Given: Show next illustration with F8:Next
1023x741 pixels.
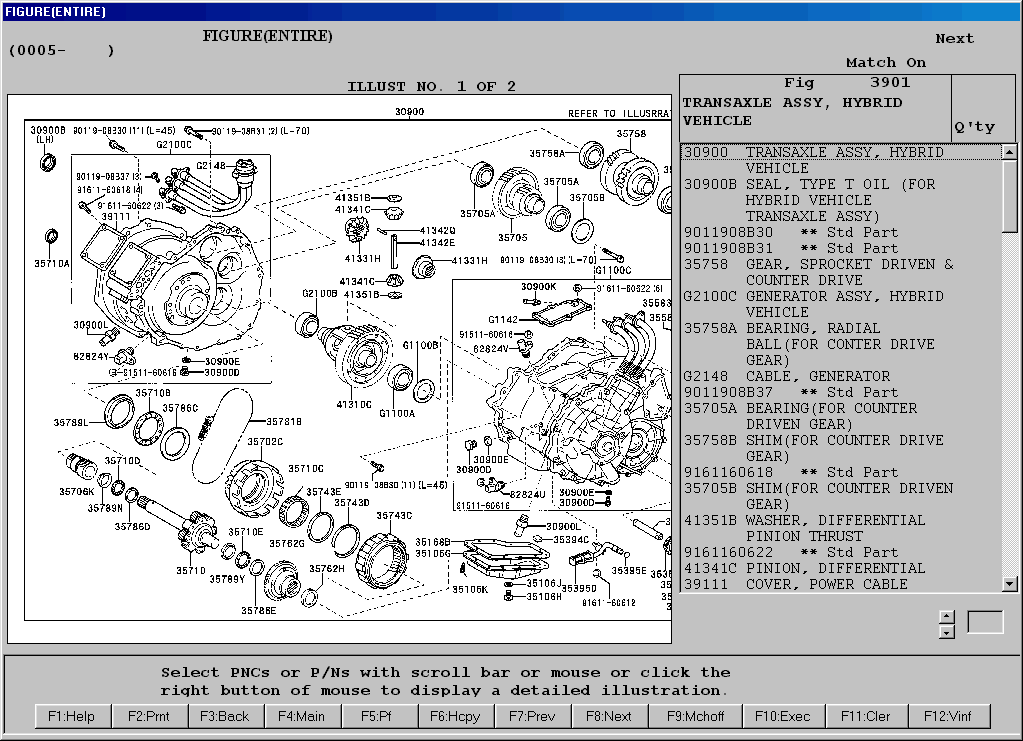Looking at the screenshot, I should tap(609, 716).
